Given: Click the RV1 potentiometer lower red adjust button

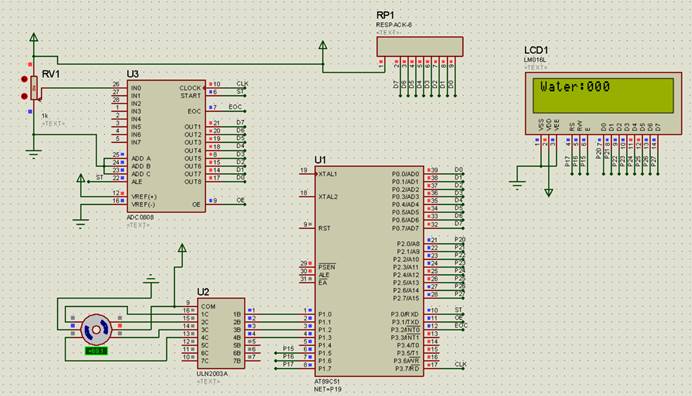Looking at the screenshot, I should tap(24, 96).
